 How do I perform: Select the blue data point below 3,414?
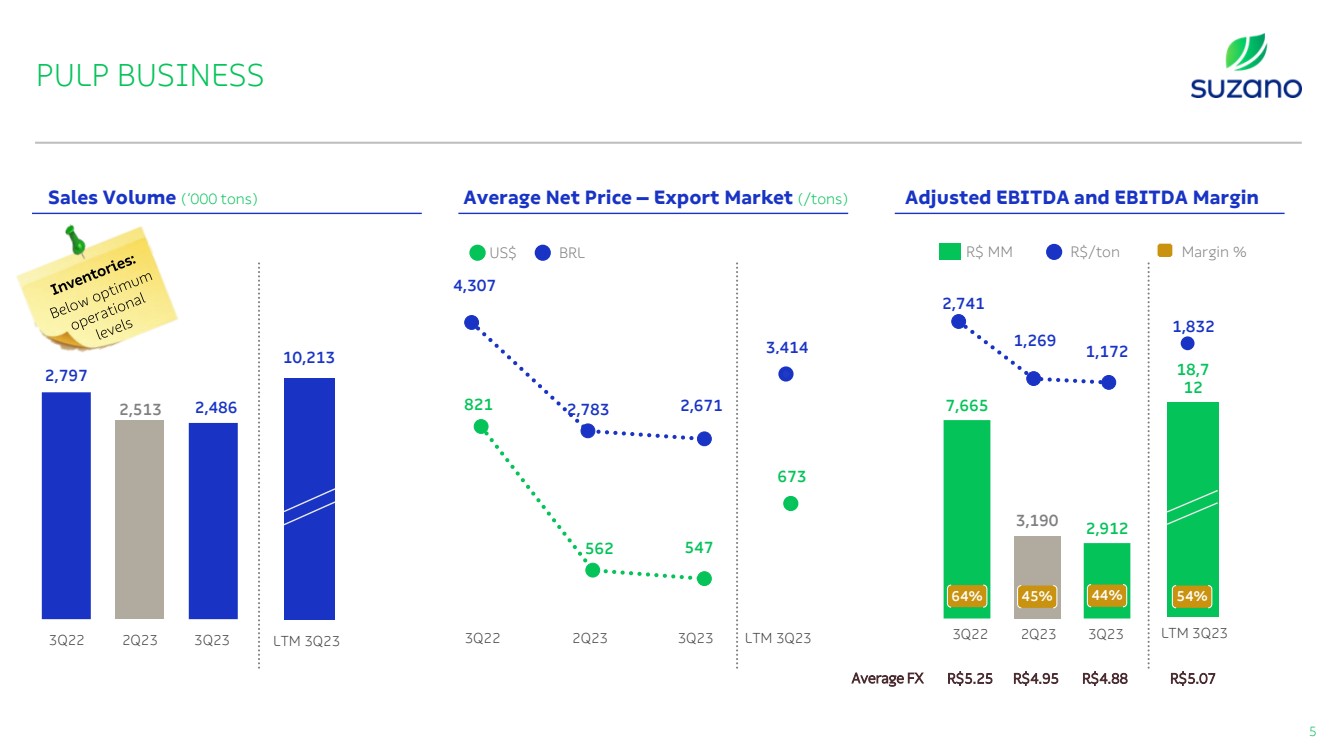786,374
